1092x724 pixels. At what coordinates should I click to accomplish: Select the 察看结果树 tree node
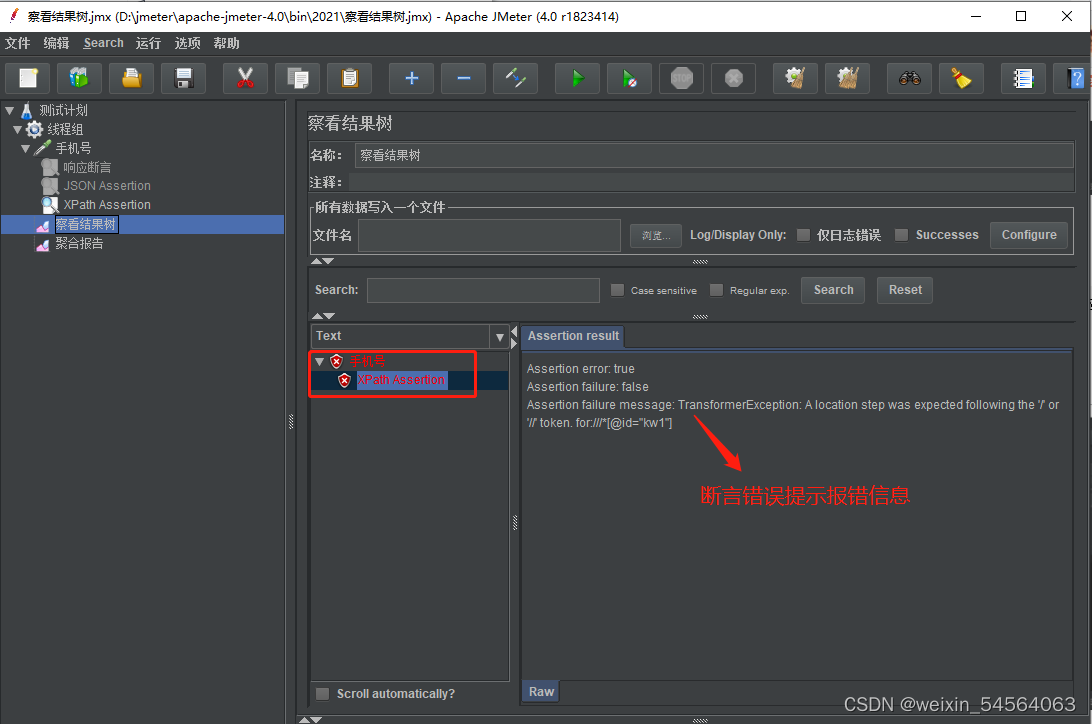pos(86,224)
